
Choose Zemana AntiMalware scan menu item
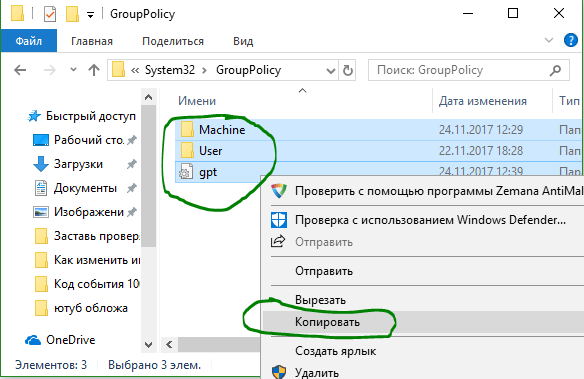click(x=423, y=191)
